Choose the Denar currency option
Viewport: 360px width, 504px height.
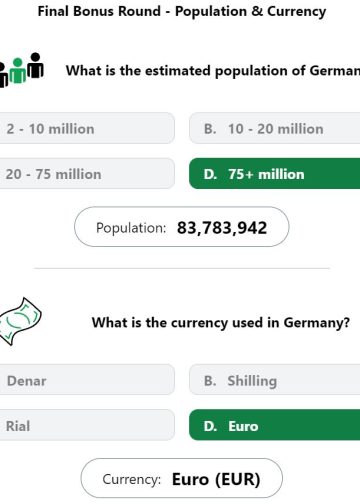tap(87, 380)
